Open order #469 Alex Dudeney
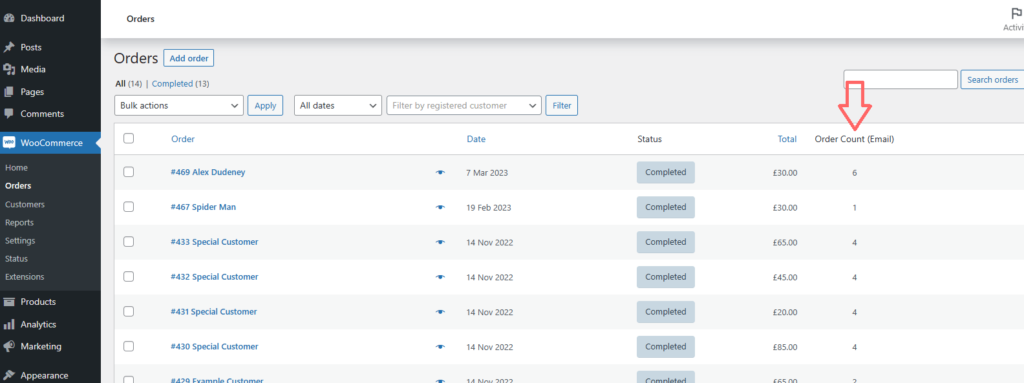 point(208,173)
